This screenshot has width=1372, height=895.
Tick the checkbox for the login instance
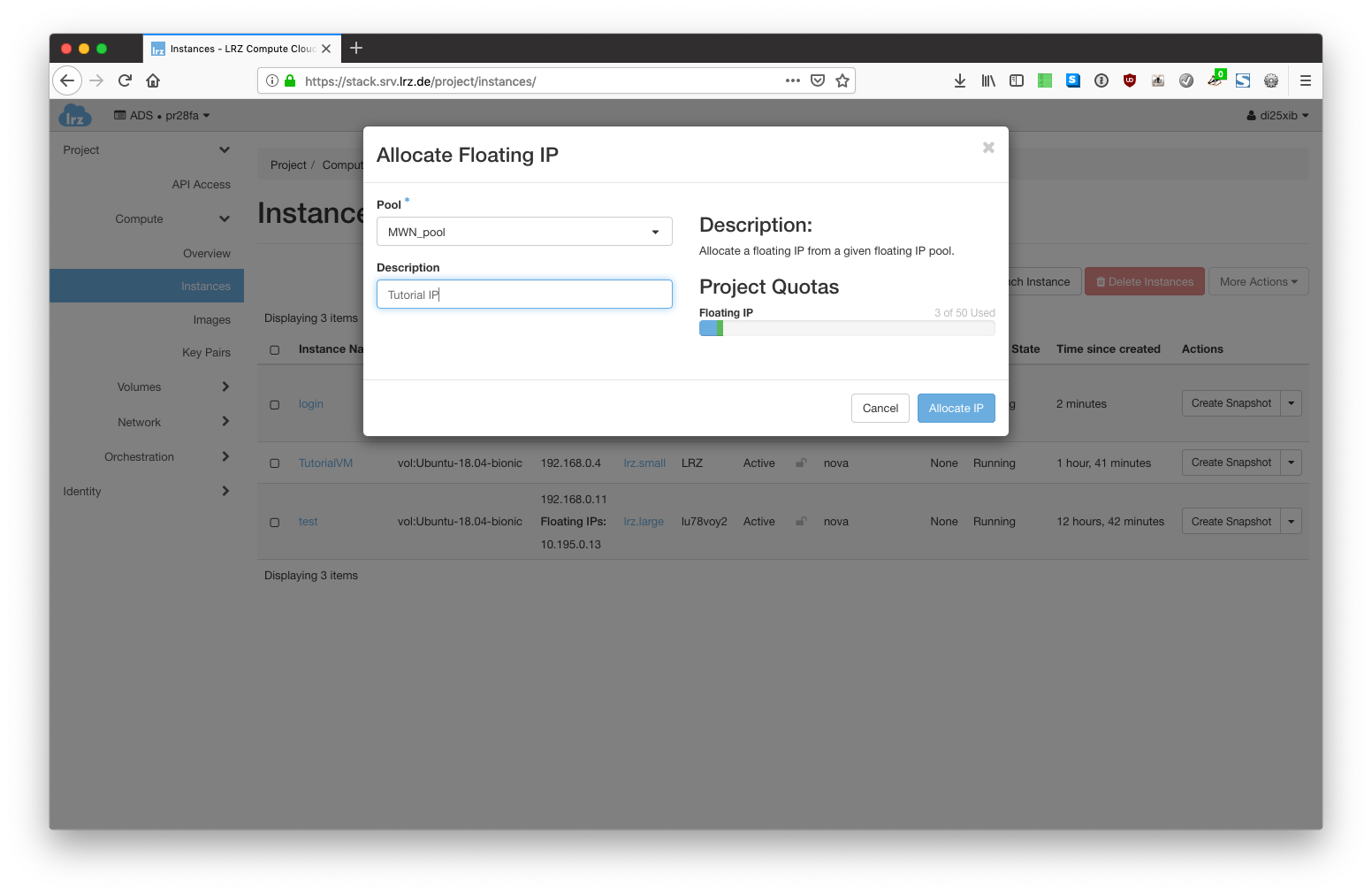point(275,404)
